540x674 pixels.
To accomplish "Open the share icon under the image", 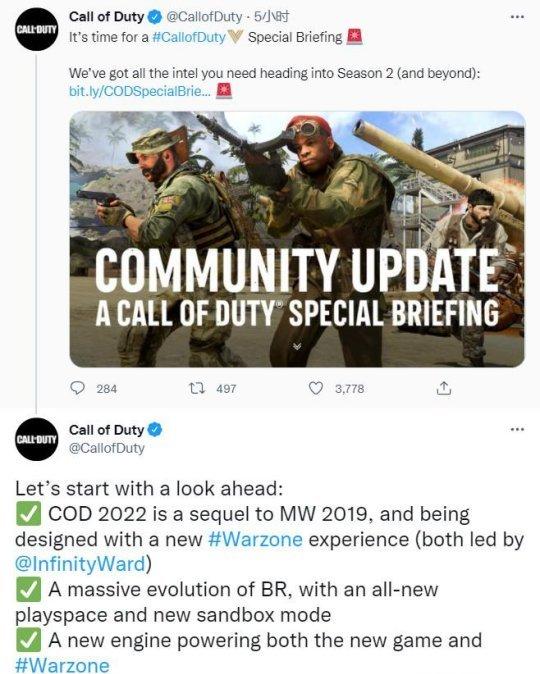I will tap(444, 389).
